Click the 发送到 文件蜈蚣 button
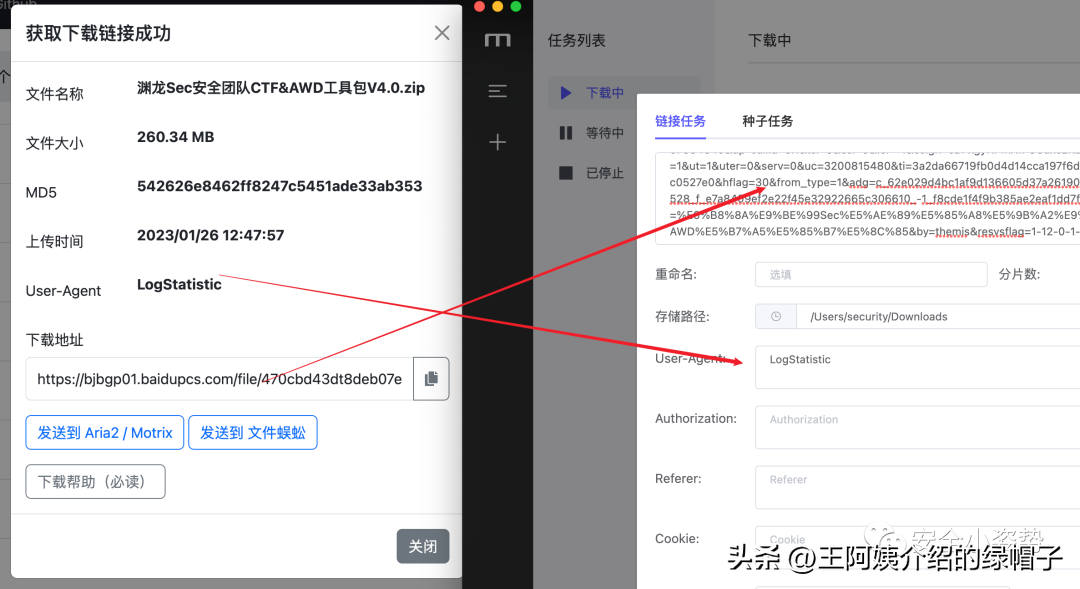 point(253,433)
